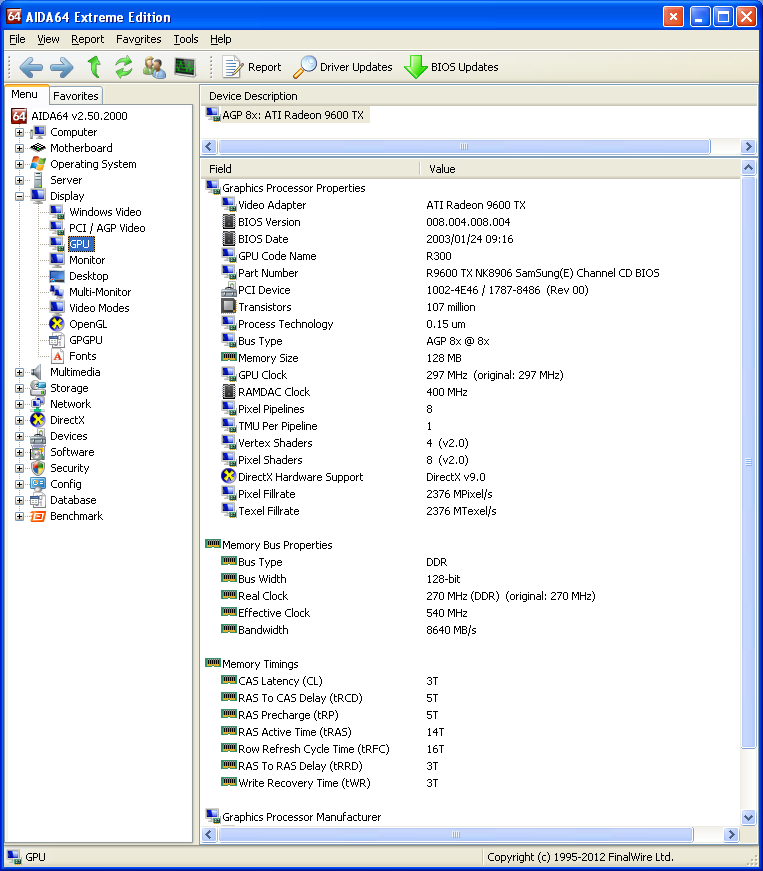Expand the Storage node
Viewport: 763px width, 871px height.
click(19, 388)
